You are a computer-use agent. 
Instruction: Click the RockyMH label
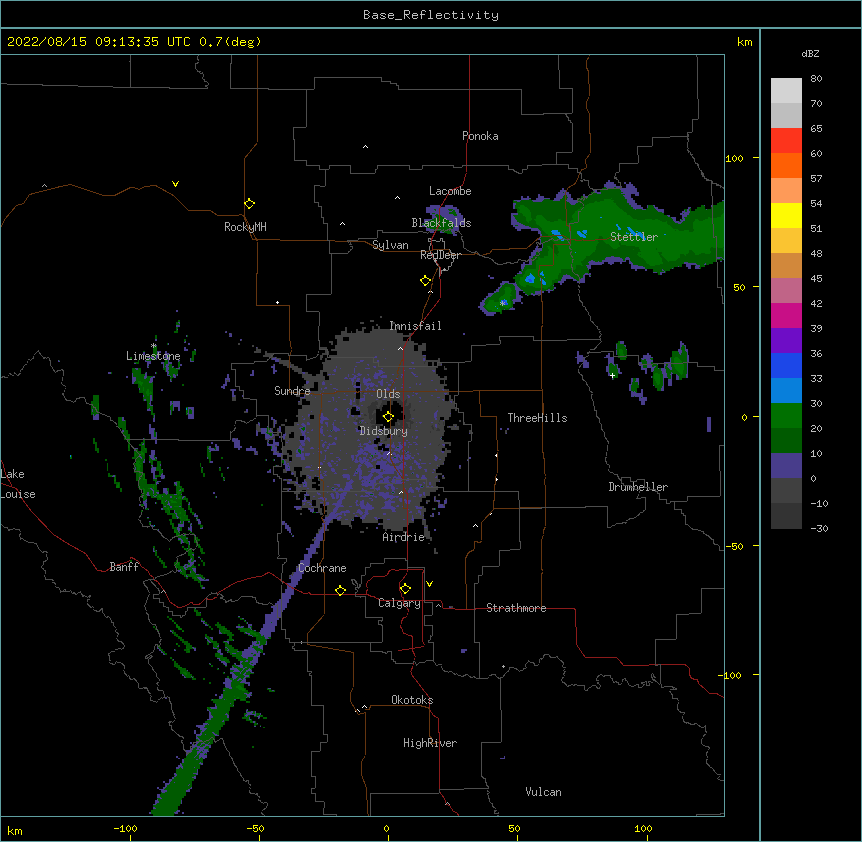coord(245,227)
